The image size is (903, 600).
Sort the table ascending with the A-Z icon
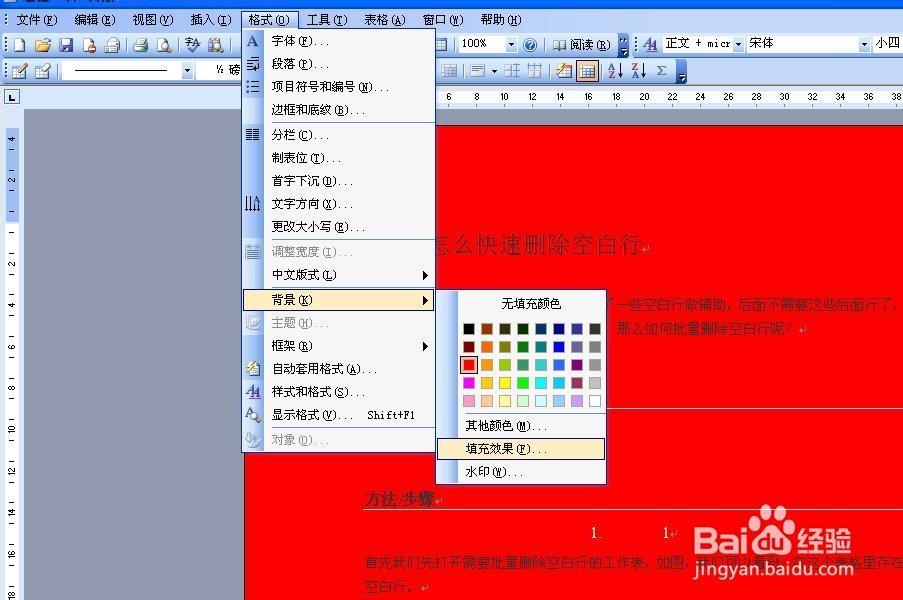coord(615,70)
